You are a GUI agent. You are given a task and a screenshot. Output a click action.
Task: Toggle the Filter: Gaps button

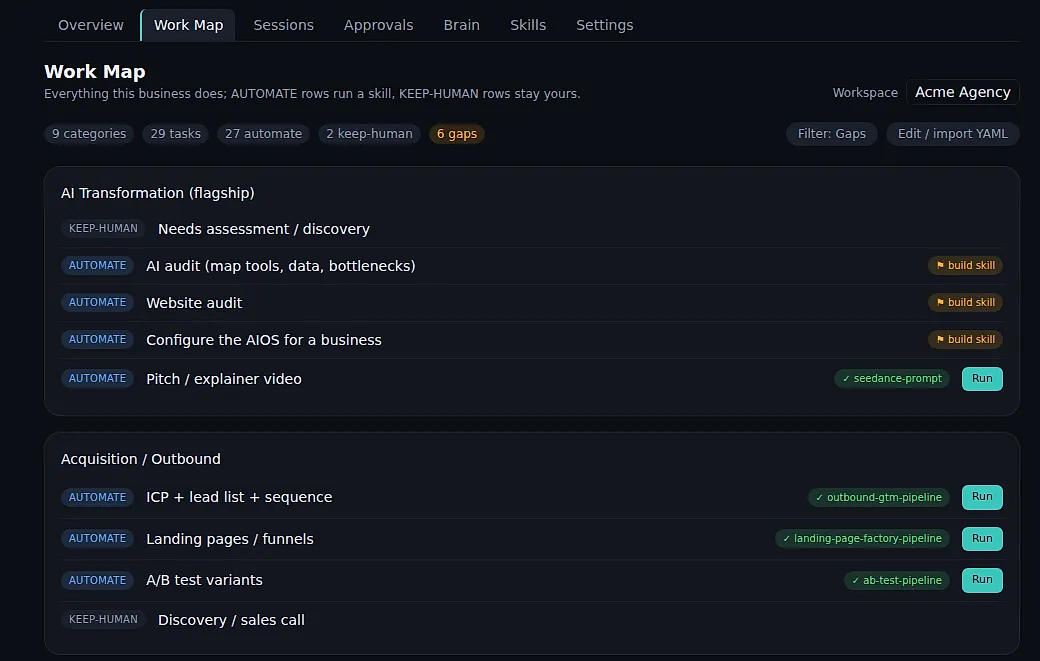click(x=831, y=134)
